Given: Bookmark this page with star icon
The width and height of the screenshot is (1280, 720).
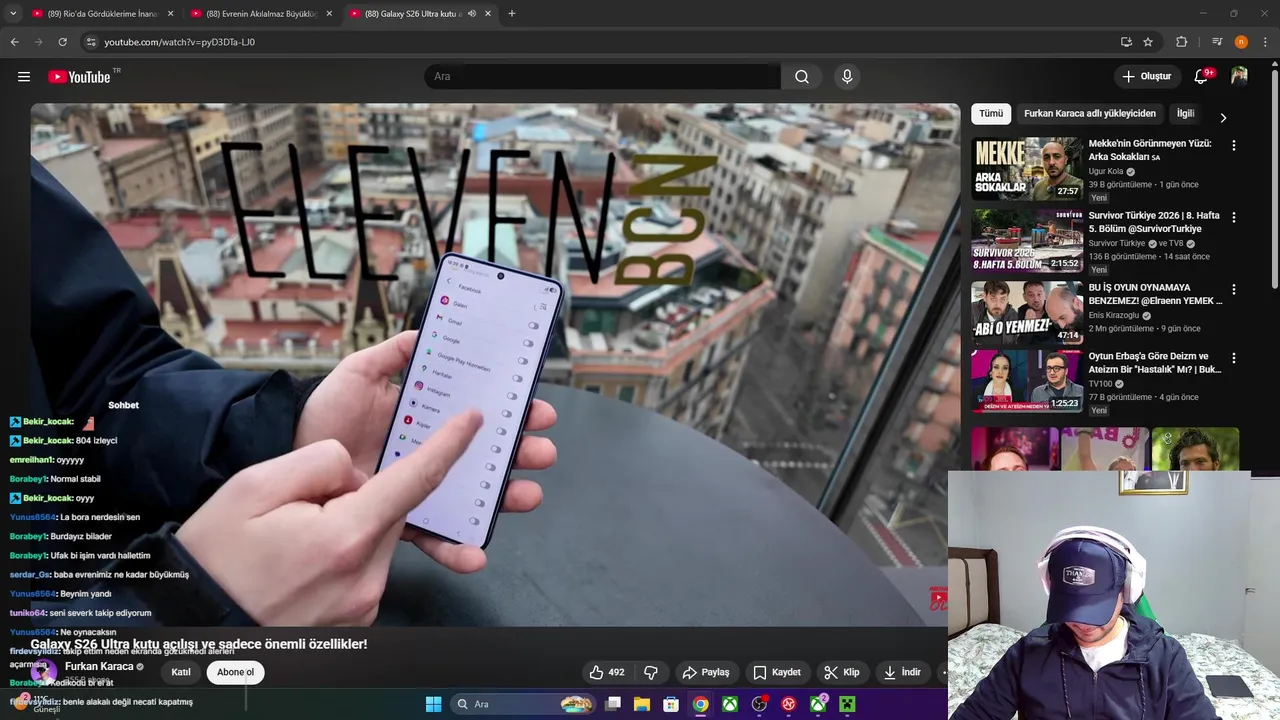Looking at the screenshot, I should 1148,42.
